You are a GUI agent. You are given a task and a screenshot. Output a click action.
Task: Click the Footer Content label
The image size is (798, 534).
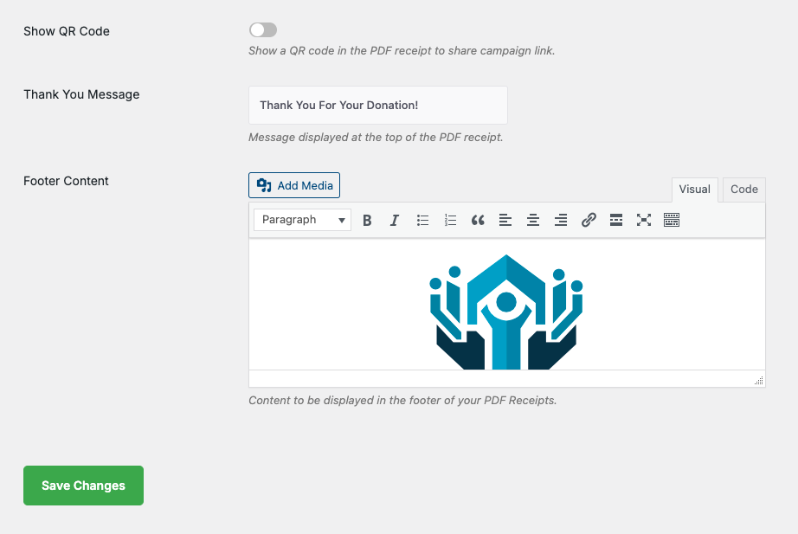(x=66, y=181)
